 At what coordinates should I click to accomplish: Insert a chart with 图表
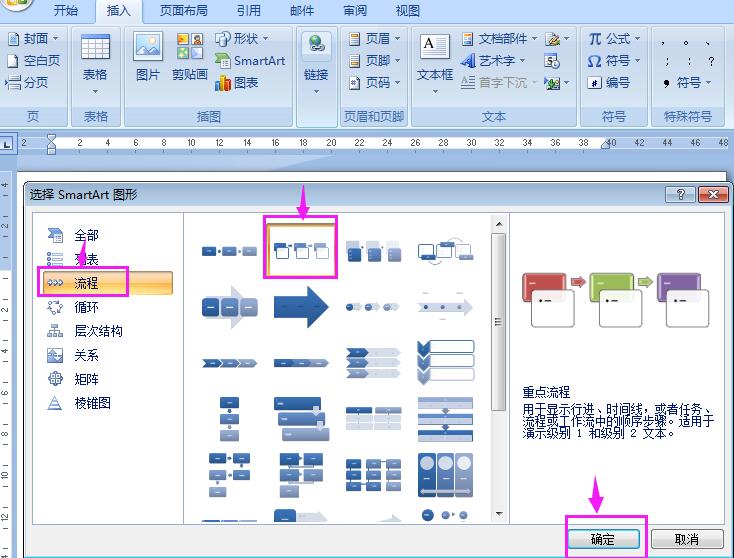[x=237, y=83]
